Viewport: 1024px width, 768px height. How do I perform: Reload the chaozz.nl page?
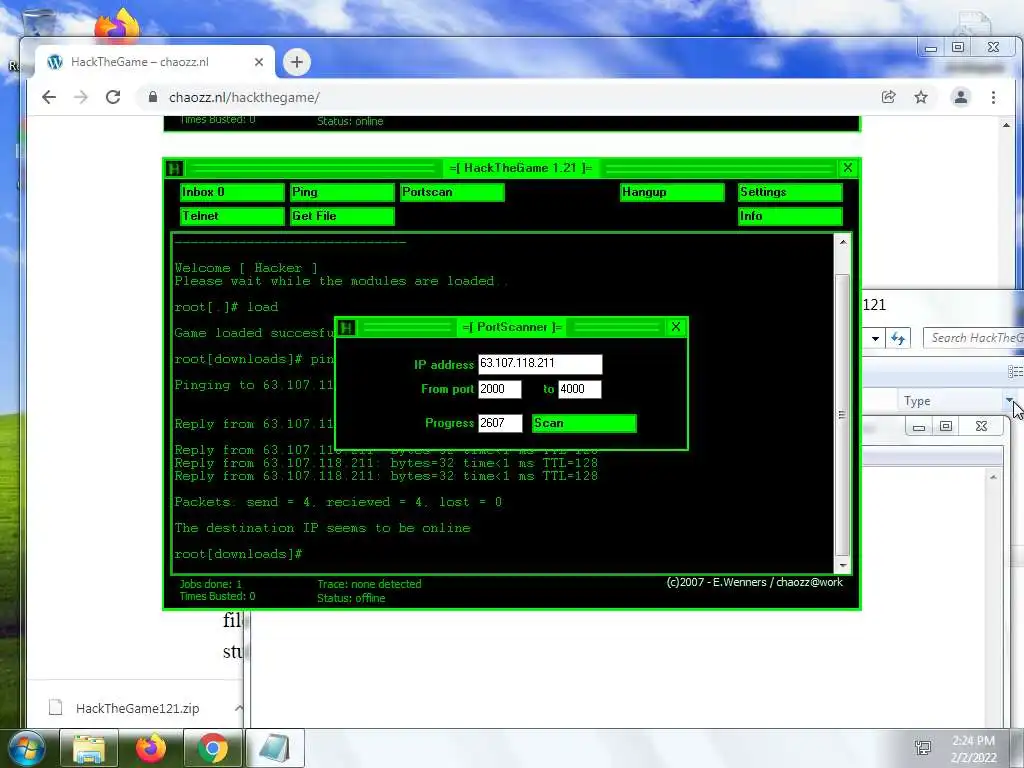[113, 97]
